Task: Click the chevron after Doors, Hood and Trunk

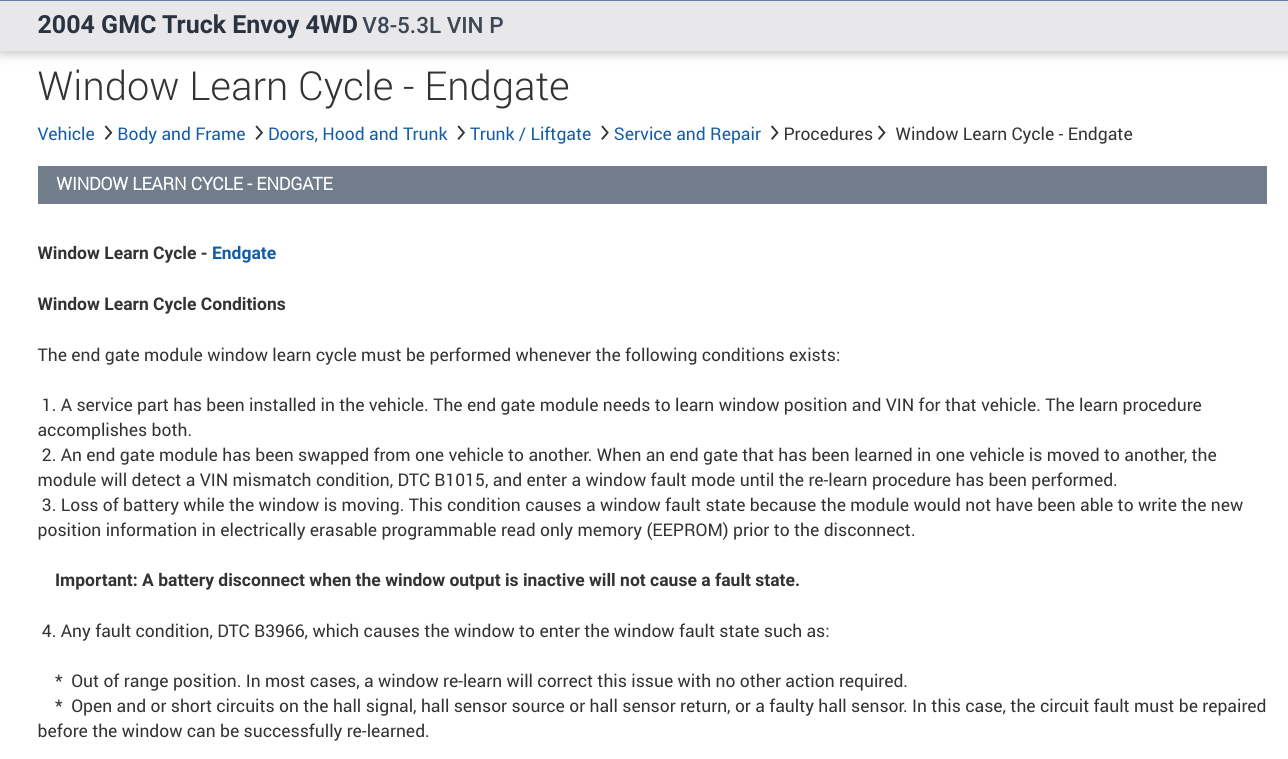Action: (460, 133)
